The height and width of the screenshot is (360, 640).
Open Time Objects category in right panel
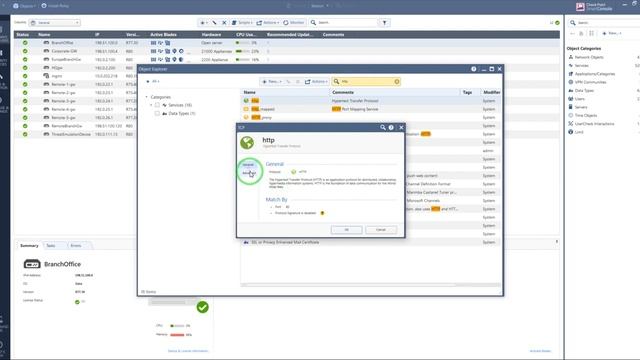click(x=586, y=116)
